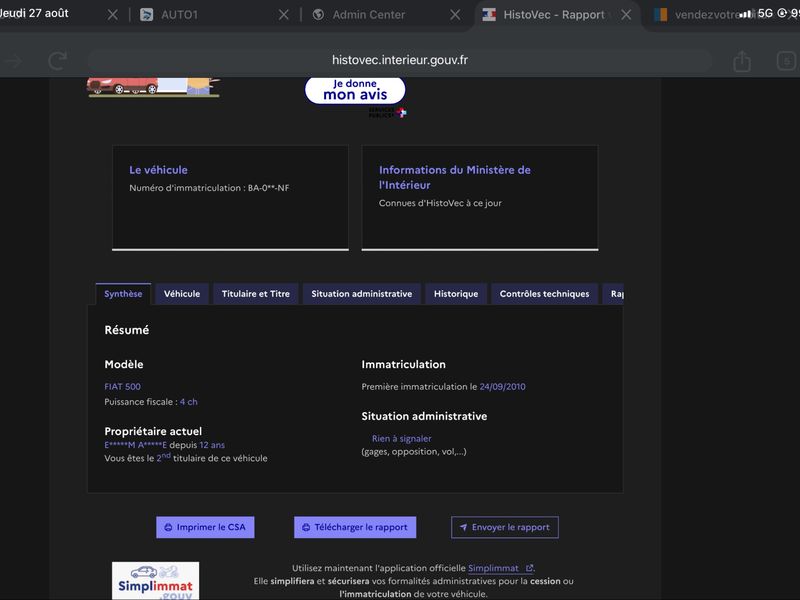Click the HistoVec tab favicon

(x=489, y=15)
